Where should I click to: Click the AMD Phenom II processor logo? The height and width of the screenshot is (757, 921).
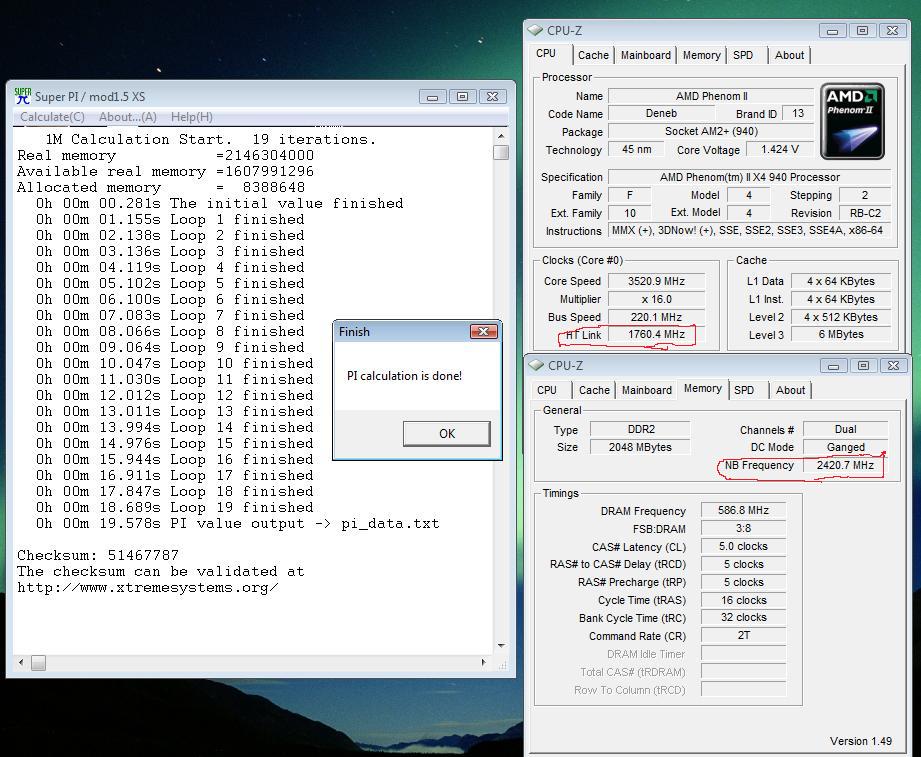point(852,121)
